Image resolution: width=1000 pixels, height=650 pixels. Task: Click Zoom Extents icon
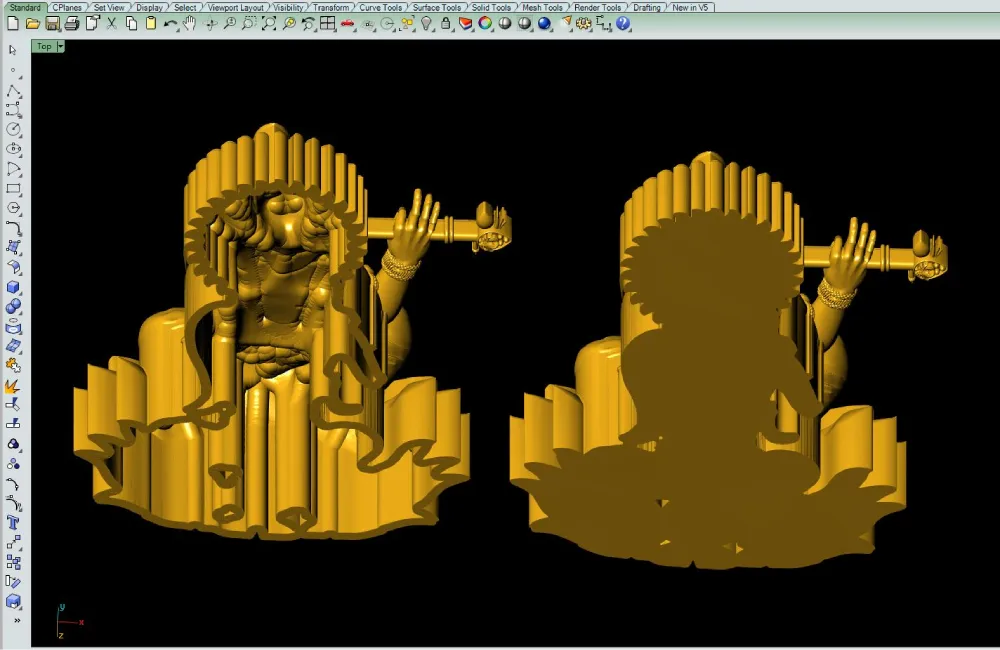coord(269,24)
